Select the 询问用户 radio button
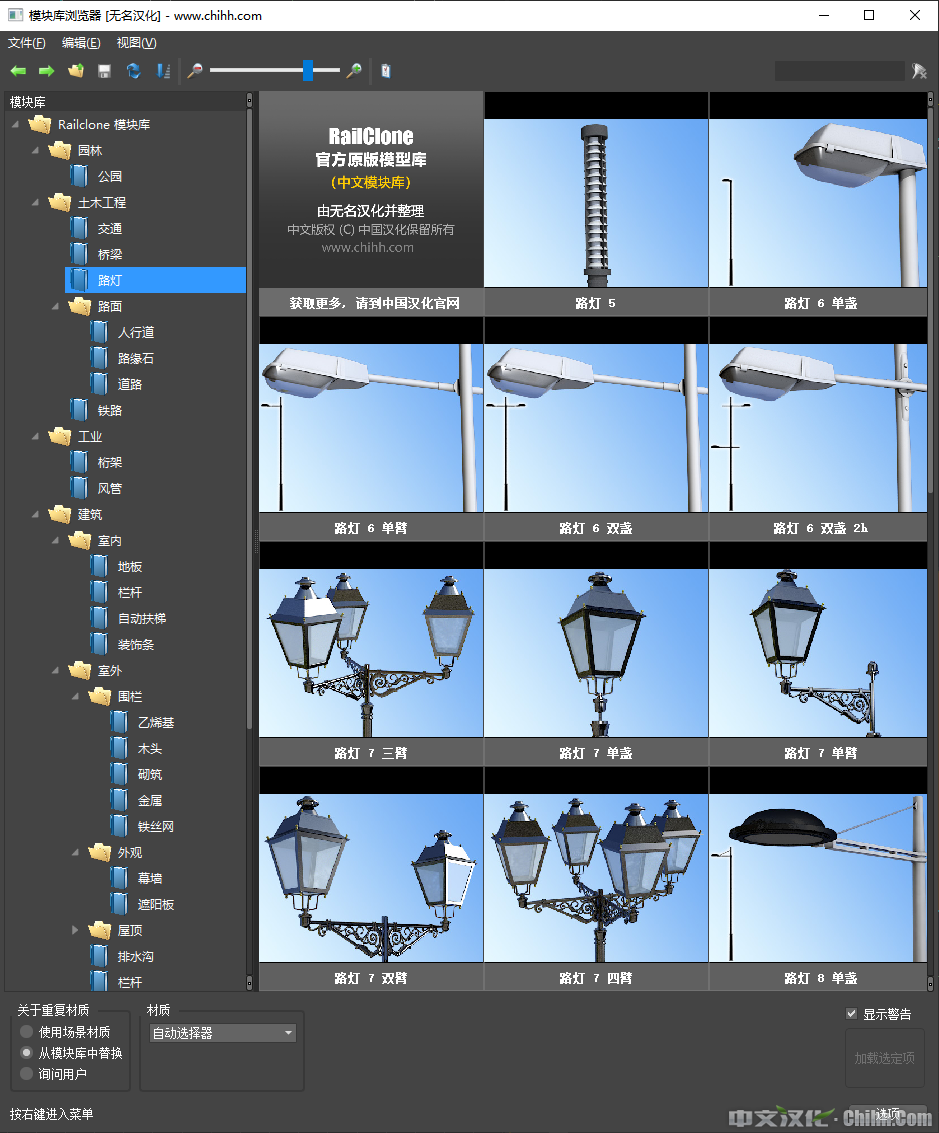The width and height of the screenshot is (939, 1133). coord(27,1074)
